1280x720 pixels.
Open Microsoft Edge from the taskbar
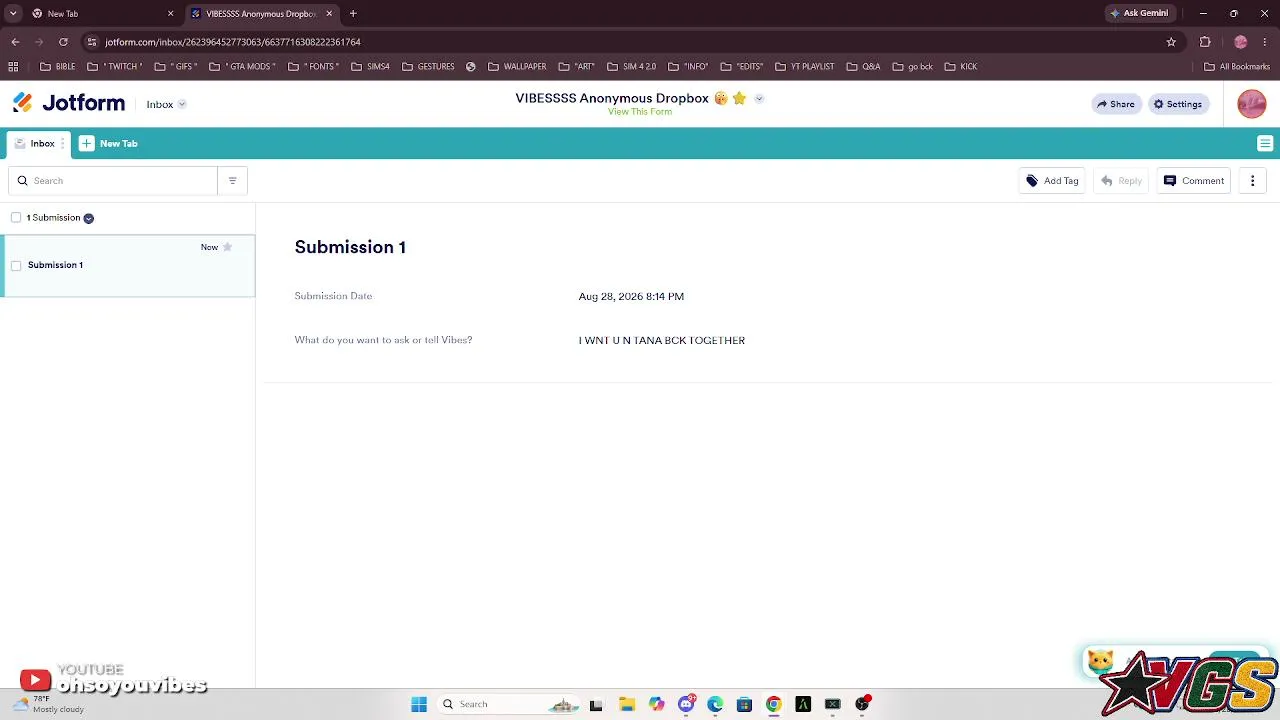pyautogui.click(x=715, y=705)
